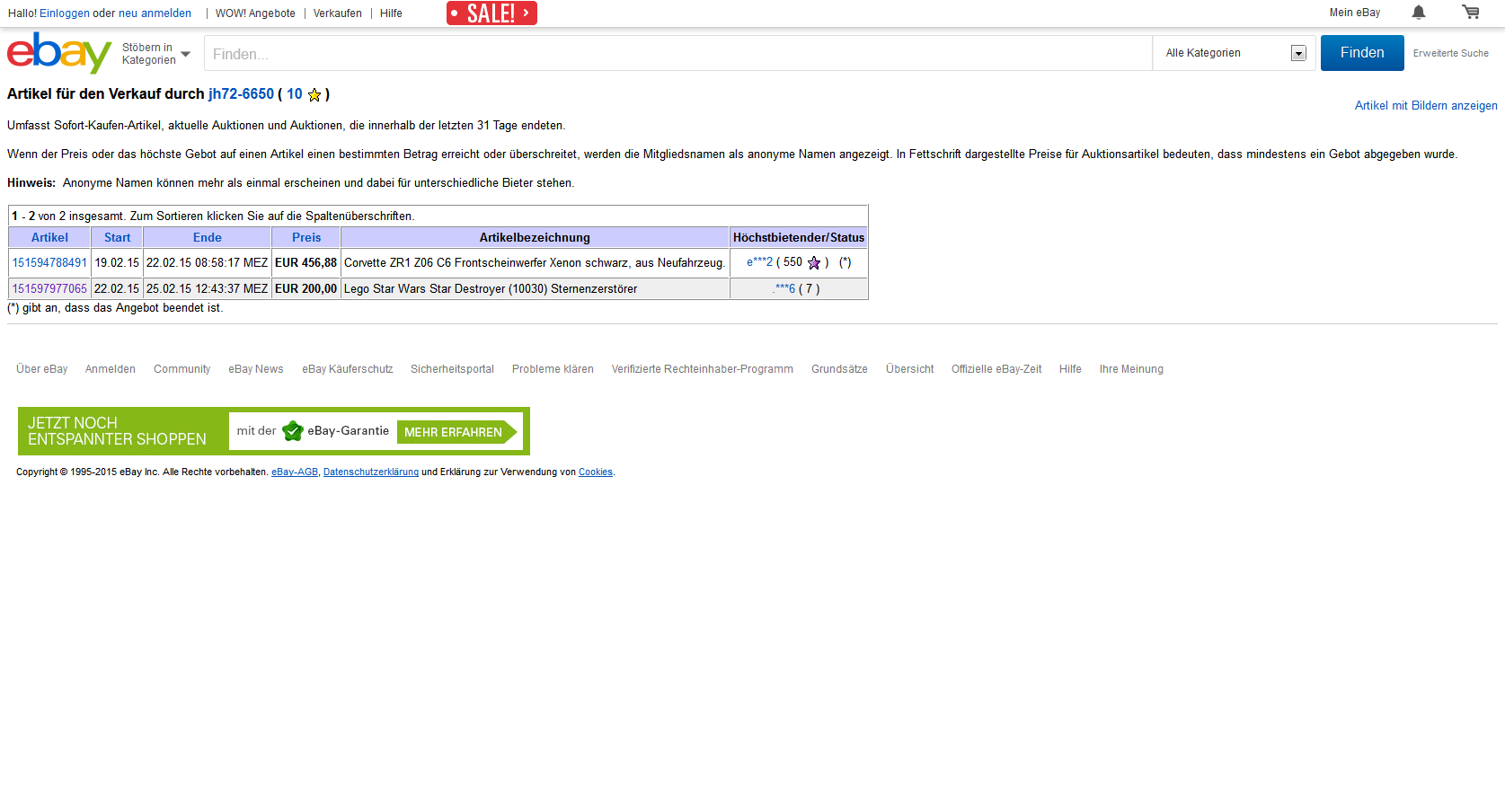Open the Alle Kategorien combo box
The height and width of the screenshot is (812, 1505).
click(1235, 53)
